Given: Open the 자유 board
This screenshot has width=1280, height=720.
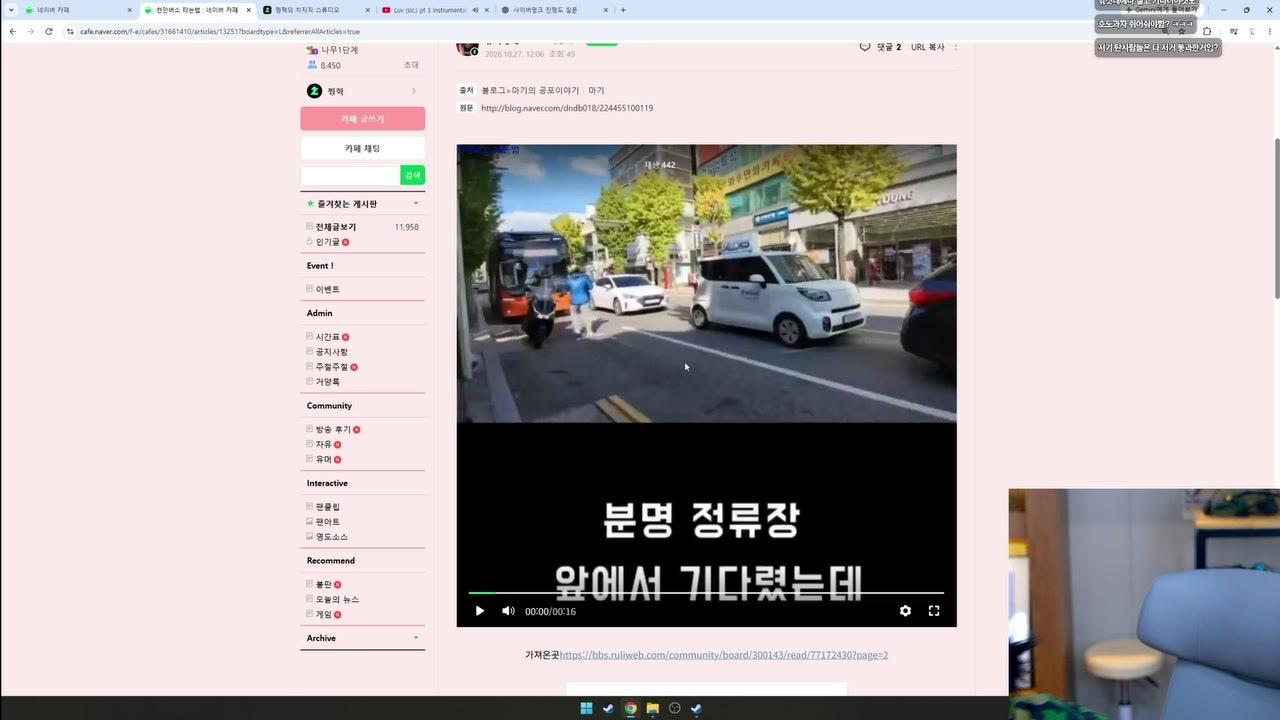Looking at the screenshot, I should coord(323,444).
